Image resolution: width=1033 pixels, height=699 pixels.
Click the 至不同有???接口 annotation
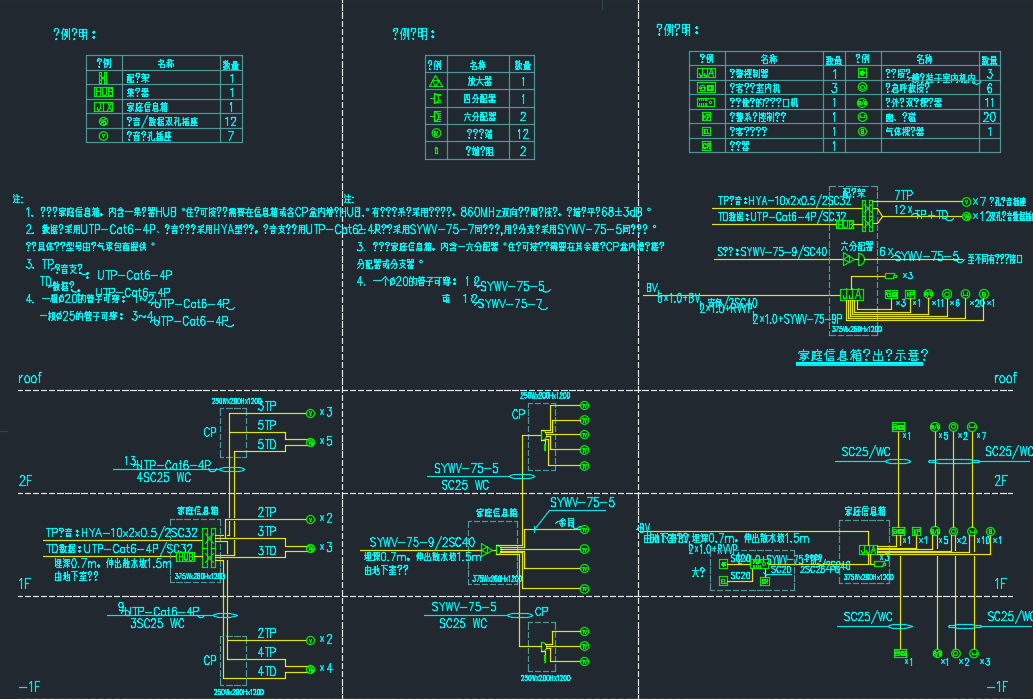coord(995,260)
